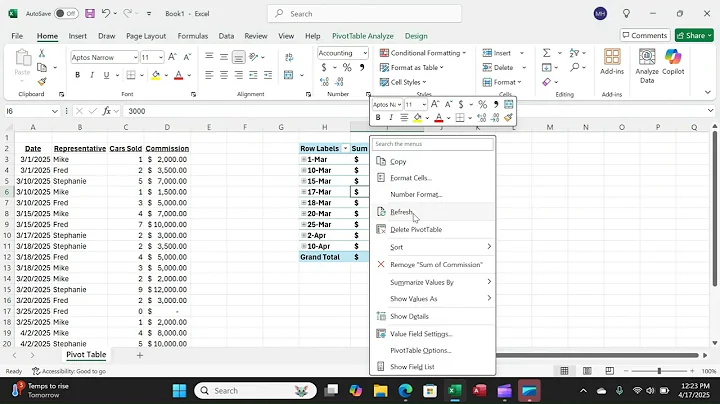Image resolution: width=720 pixels, height=404 pixels.
Task: Expand the 17-Mar pivot row
Action: [304, 192]
